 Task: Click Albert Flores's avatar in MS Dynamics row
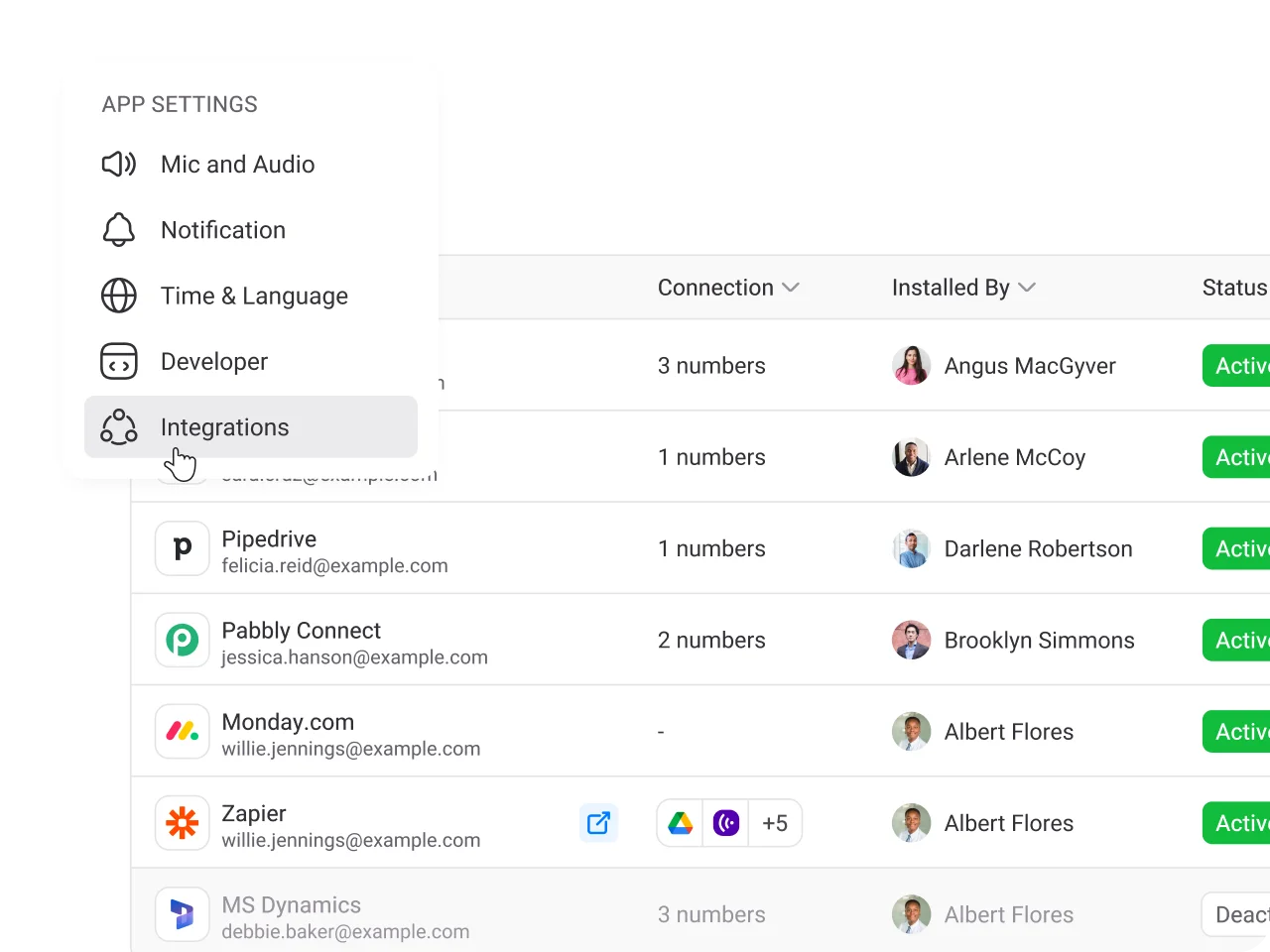tap(911, 914)
